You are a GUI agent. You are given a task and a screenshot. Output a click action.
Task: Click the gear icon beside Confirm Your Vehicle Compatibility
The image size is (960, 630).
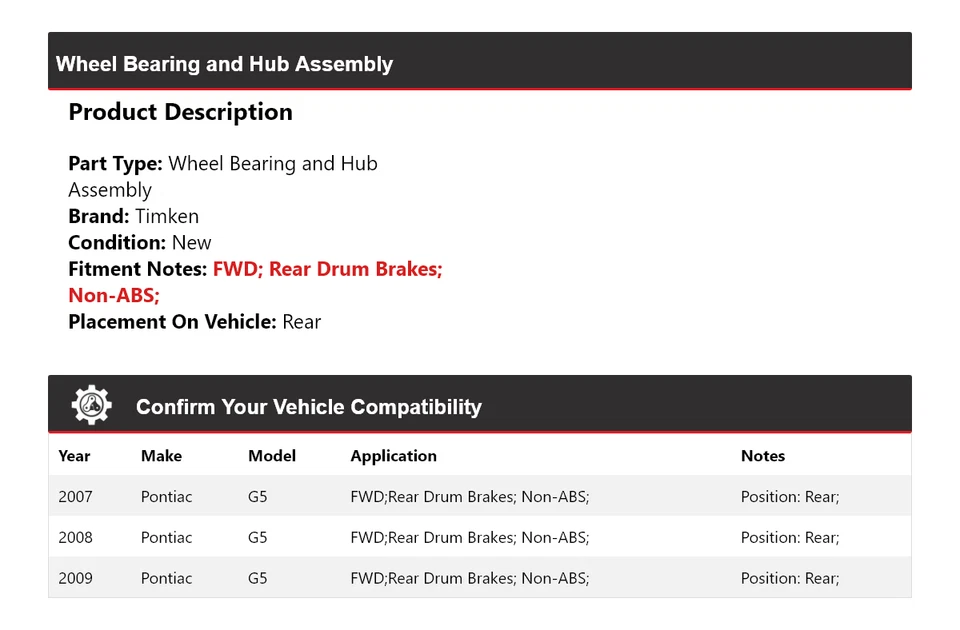point(91,405)
